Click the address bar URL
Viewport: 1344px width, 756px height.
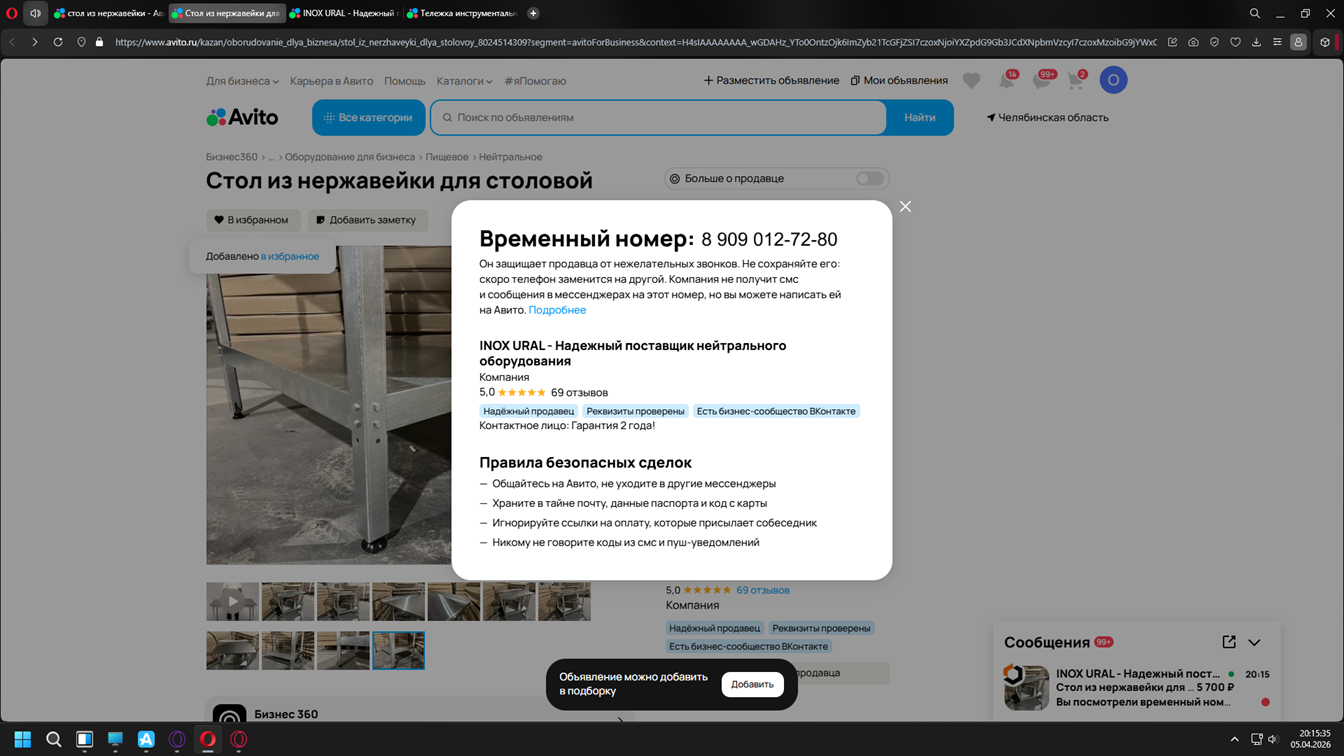pos(636,42)
